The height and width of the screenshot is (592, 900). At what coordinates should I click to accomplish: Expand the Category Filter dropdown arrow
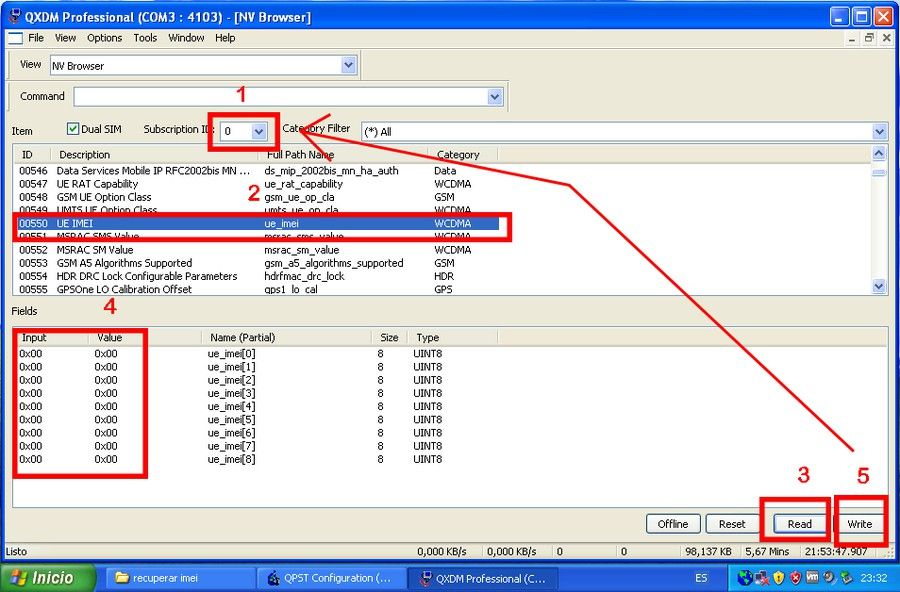point(879,131)
